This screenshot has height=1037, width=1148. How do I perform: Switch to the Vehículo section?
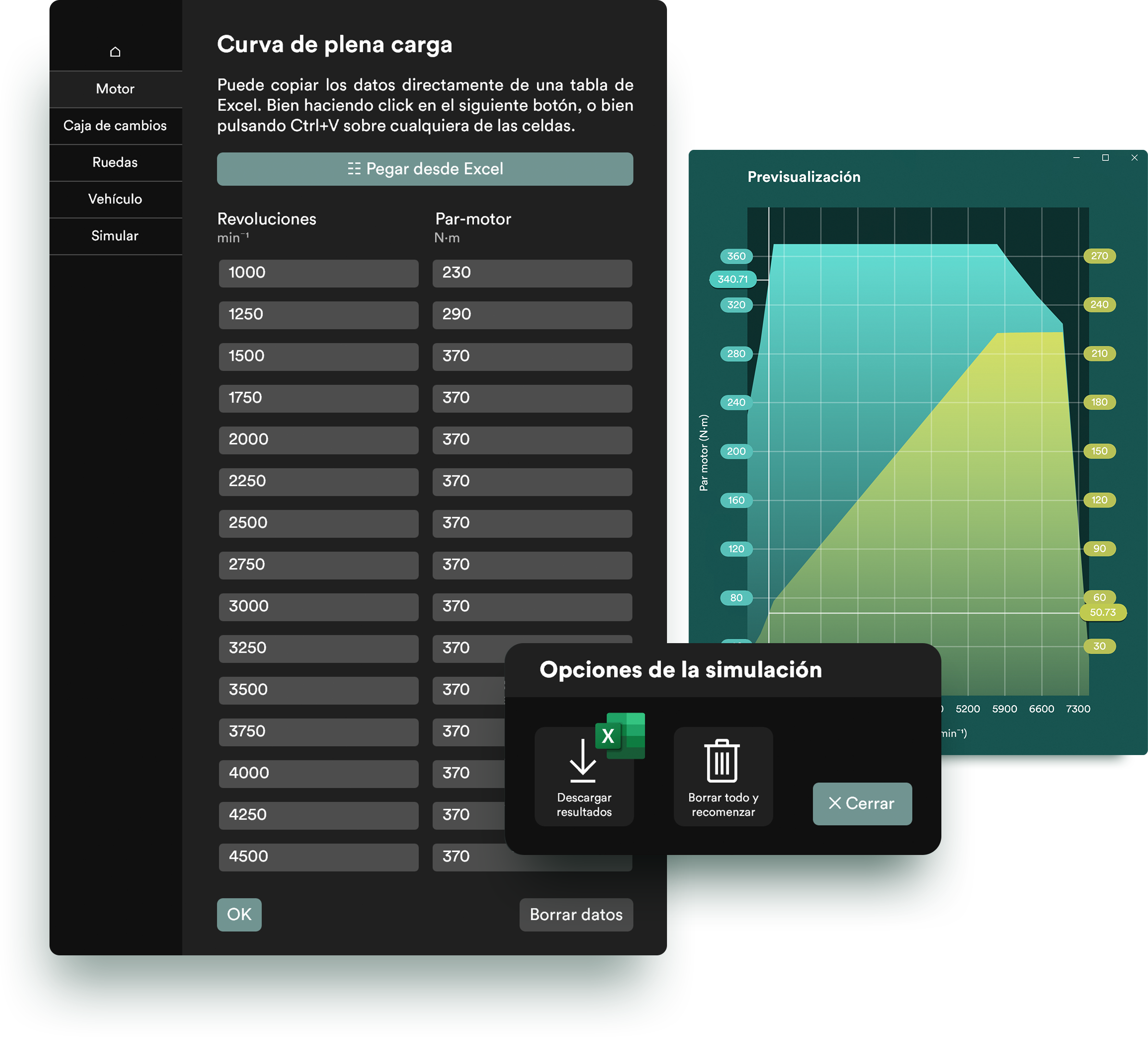click(116, 199)
